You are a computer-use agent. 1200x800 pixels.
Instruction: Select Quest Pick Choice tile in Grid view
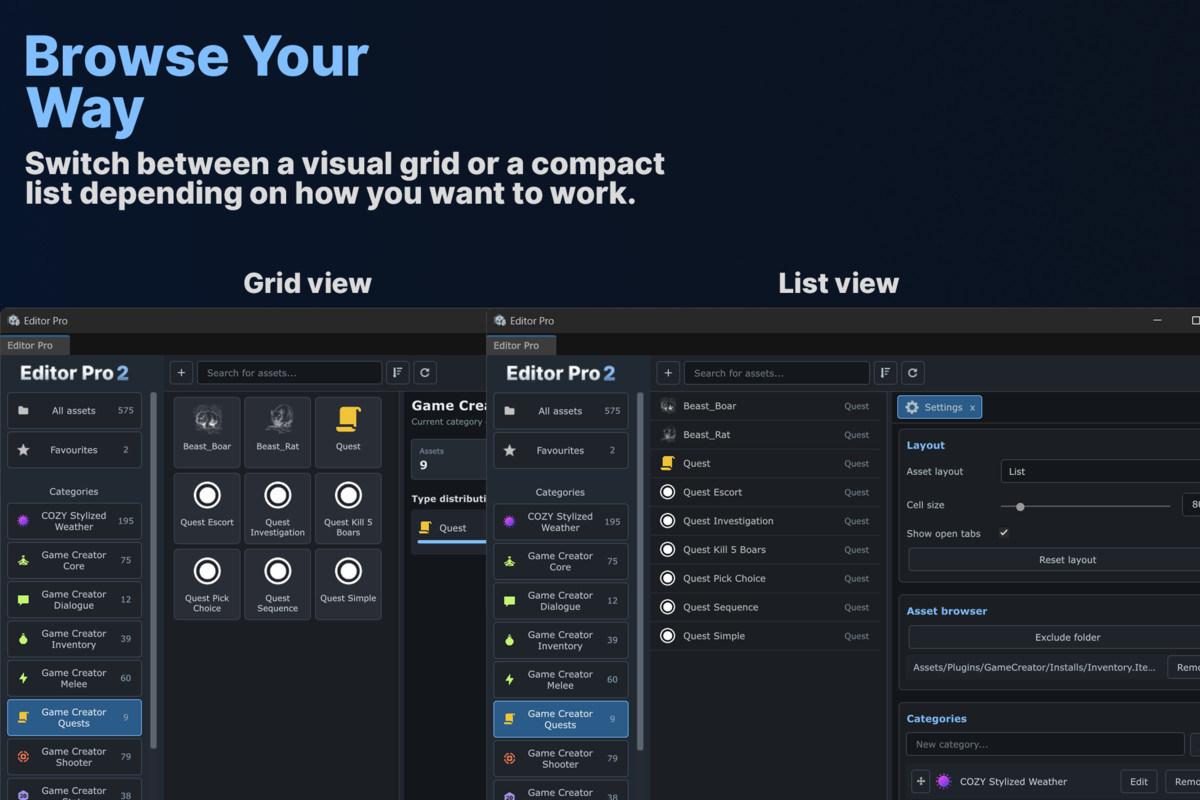(207, 584)
